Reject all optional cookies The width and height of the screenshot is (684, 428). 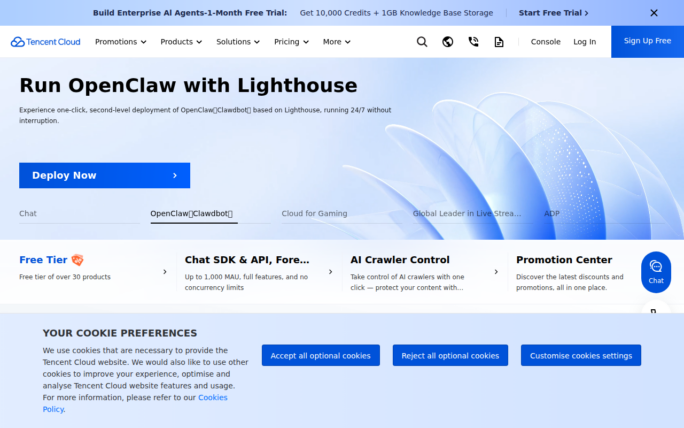450,355
